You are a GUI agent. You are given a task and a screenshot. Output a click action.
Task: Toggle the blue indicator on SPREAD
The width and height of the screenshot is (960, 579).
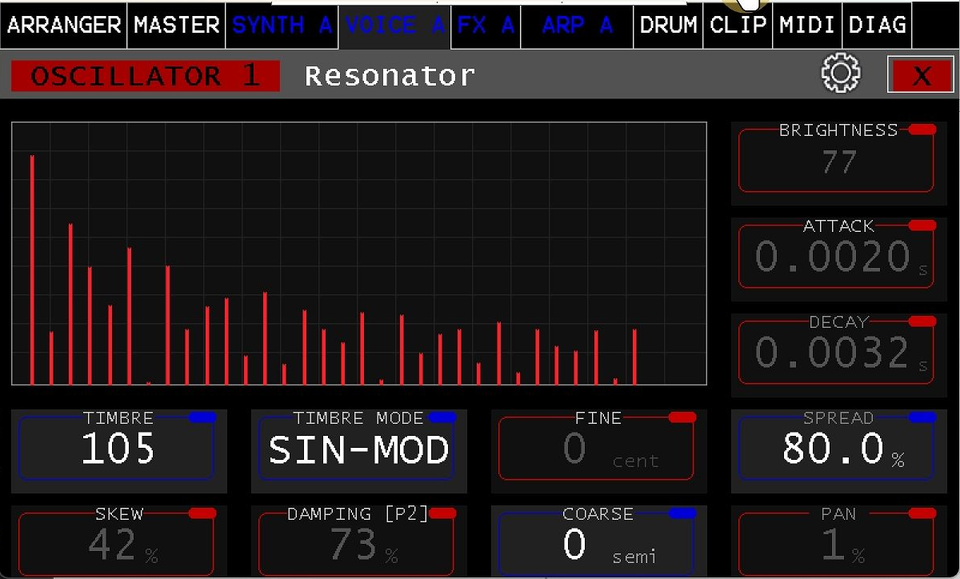[921, 417]
